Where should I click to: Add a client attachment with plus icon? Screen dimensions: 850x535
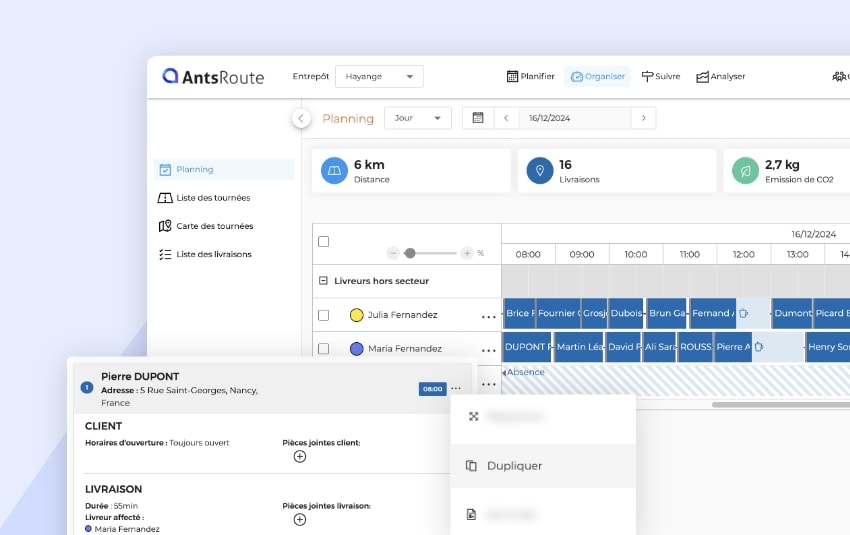pyautogui.click(x=299, y=456)
